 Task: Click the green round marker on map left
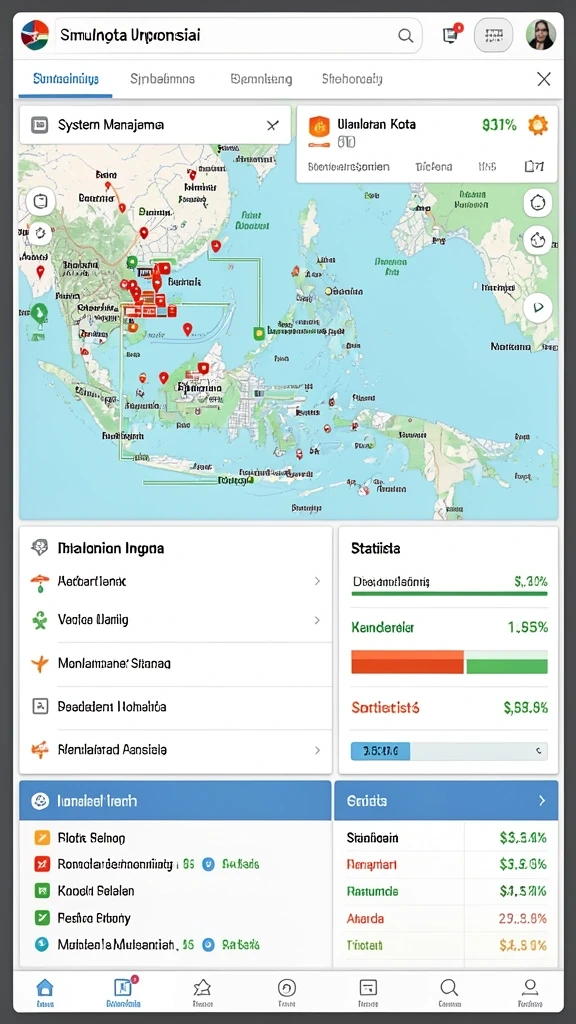point(39,313)
